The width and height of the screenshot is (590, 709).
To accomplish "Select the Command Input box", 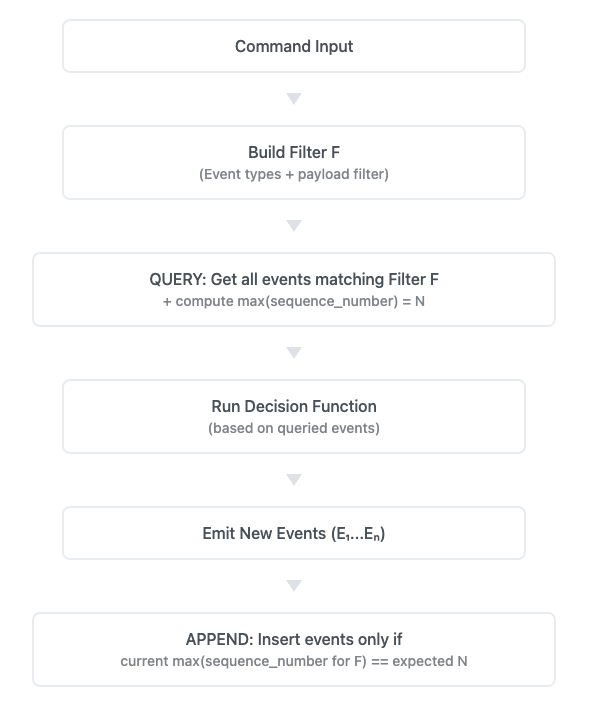I will (294, 46).
